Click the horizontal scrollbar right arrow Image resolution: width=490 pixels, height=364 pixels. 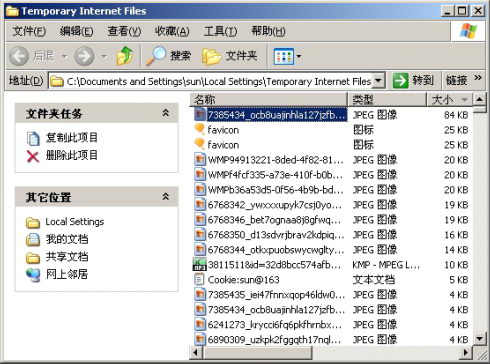(x=466, y=352)
